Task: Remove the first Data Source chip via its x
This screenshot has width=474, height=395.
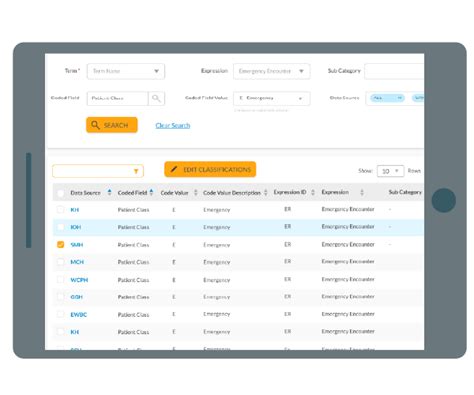Action: point(399,98)
